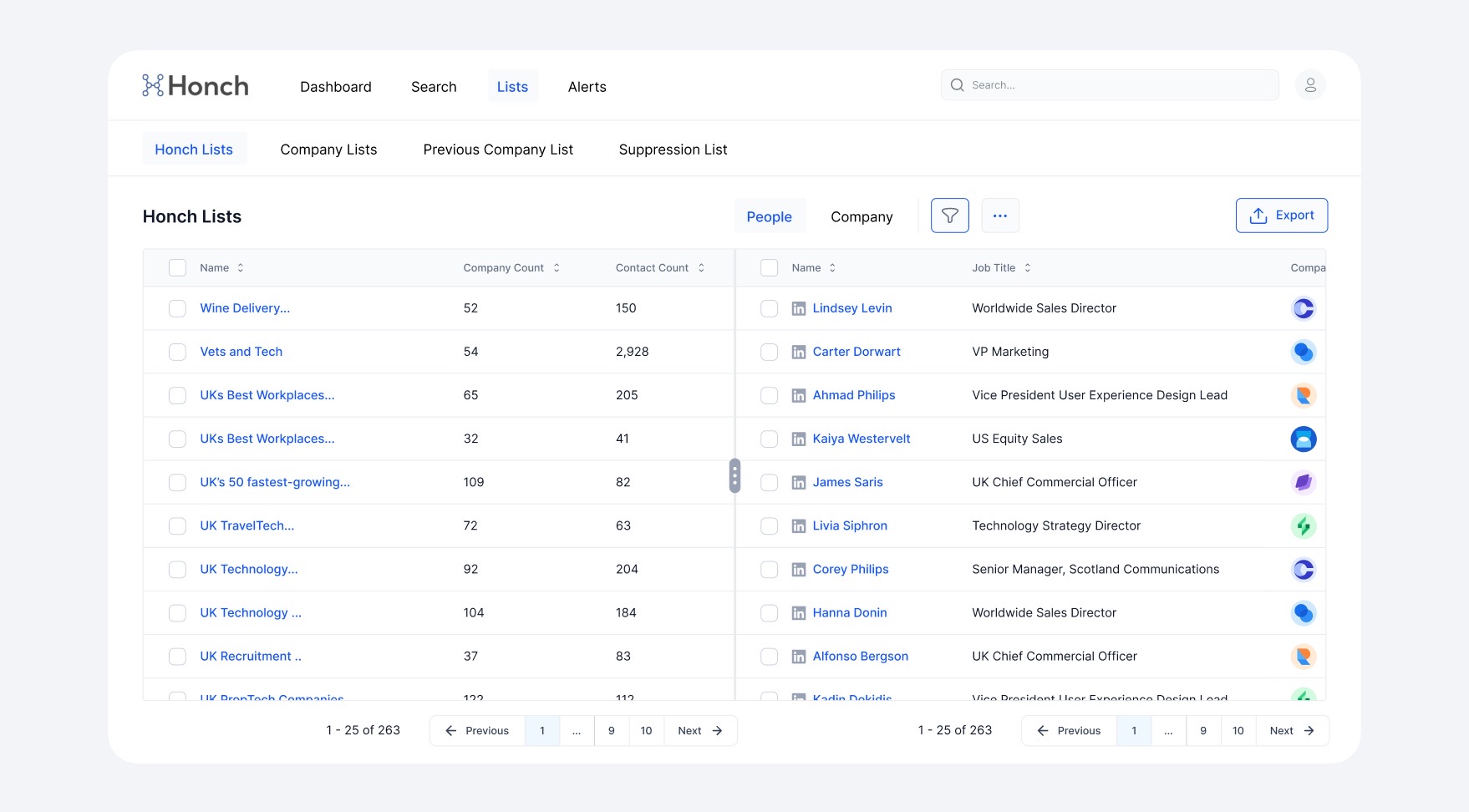This screenshot has height=812, width=1469.
Task: Click LinkedIn icon beside Hanna Donin
Action: click(799, 612)
